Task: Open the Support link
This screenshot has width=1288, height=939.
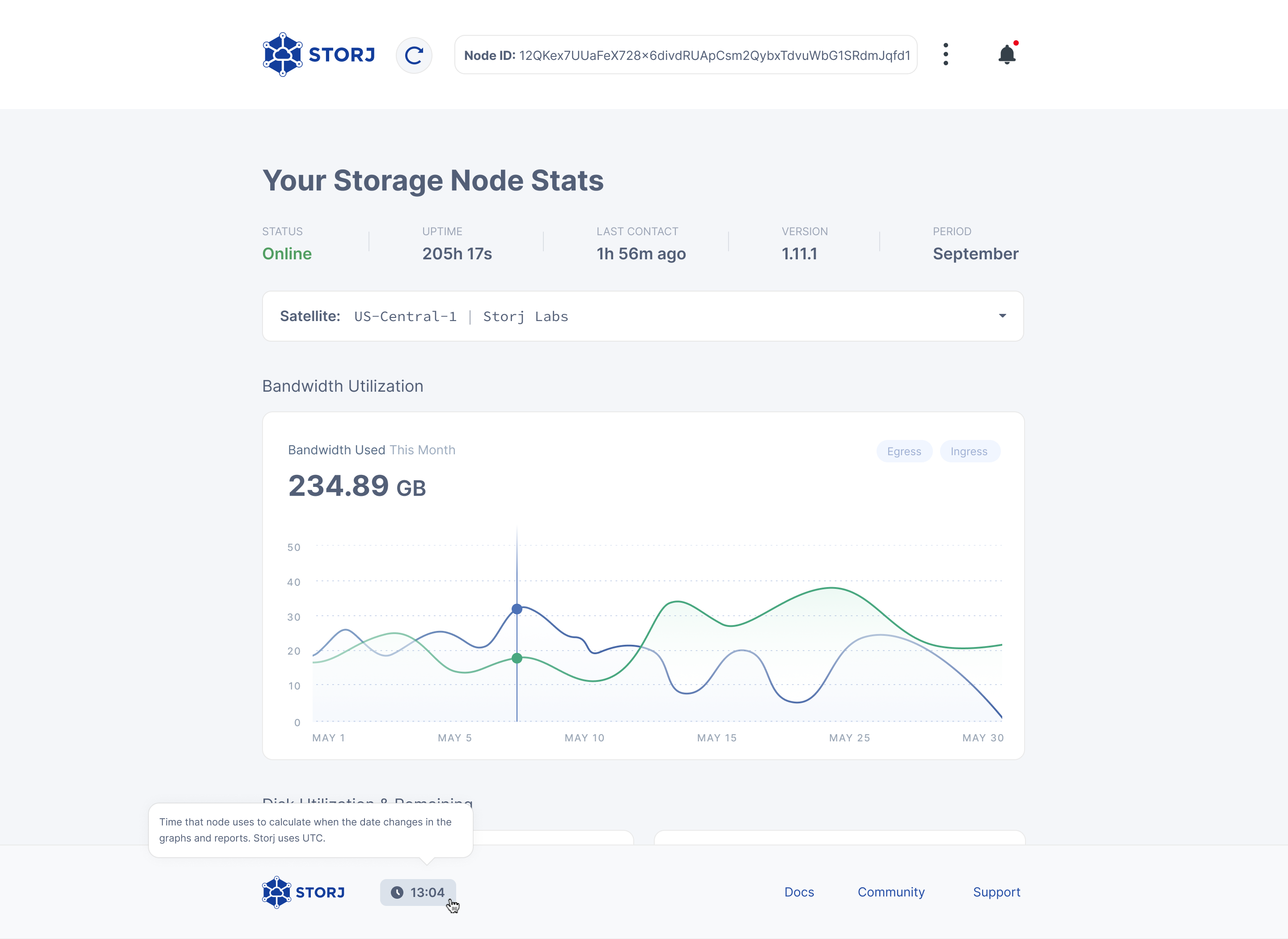Action: (x=996, y=892)
